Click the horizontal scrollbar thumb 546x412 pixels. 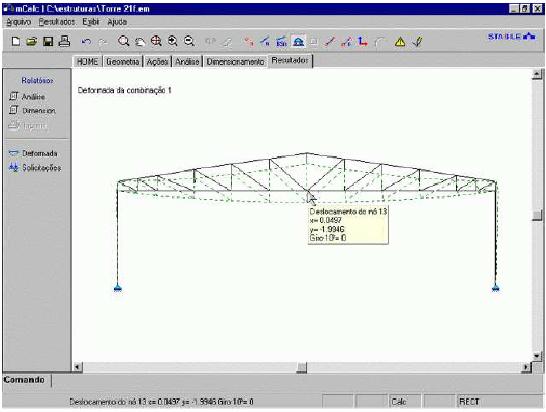click(302, 367)
